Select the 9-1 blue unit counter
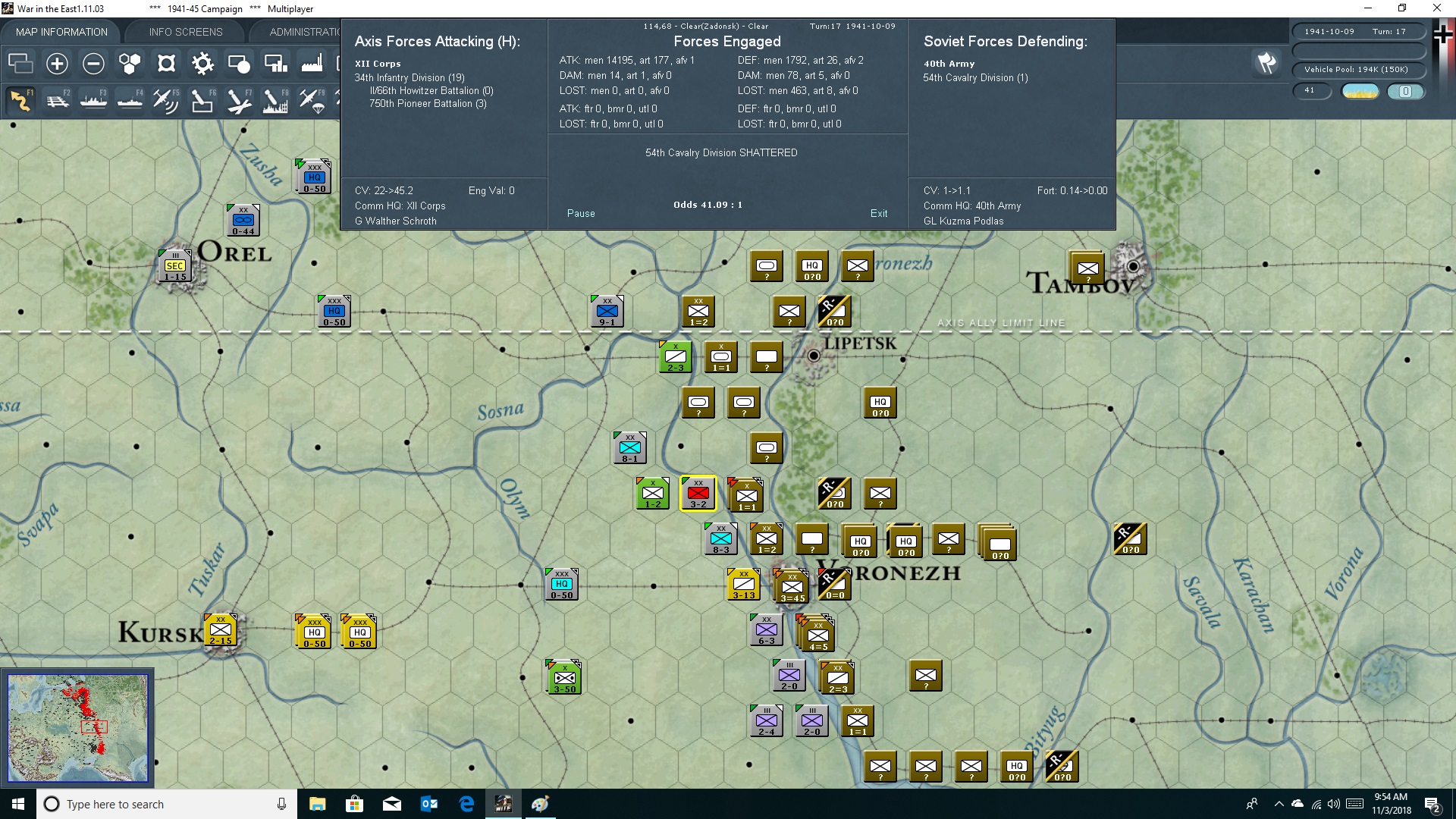Image resolution: width=1456 pixels, height=819 pixels. pyautogui.click(x=607, y=311)
